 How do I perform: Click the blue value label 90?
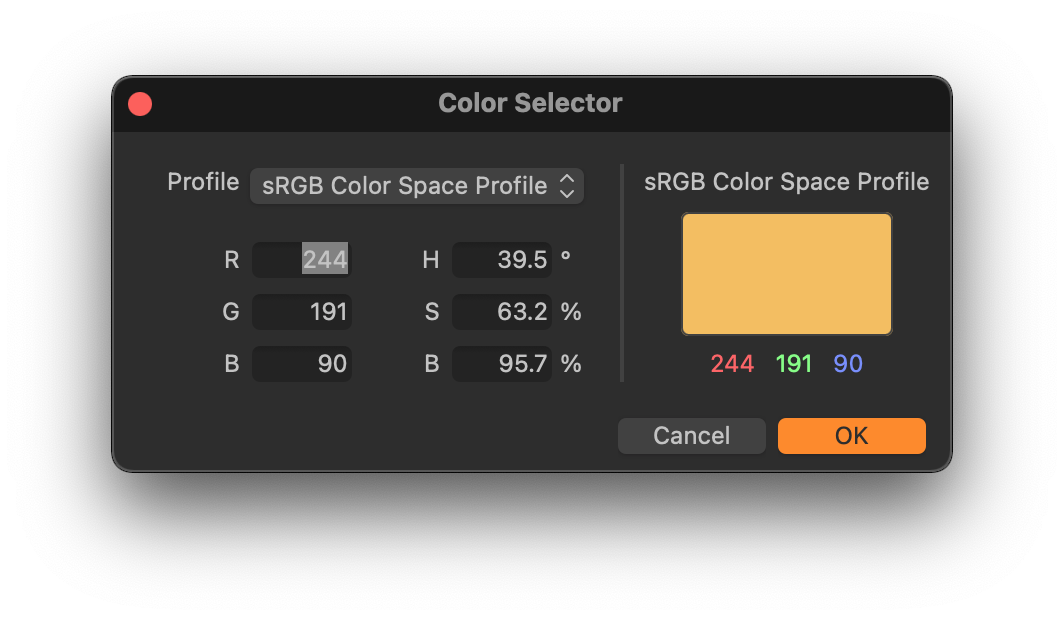tap(846, 364)
